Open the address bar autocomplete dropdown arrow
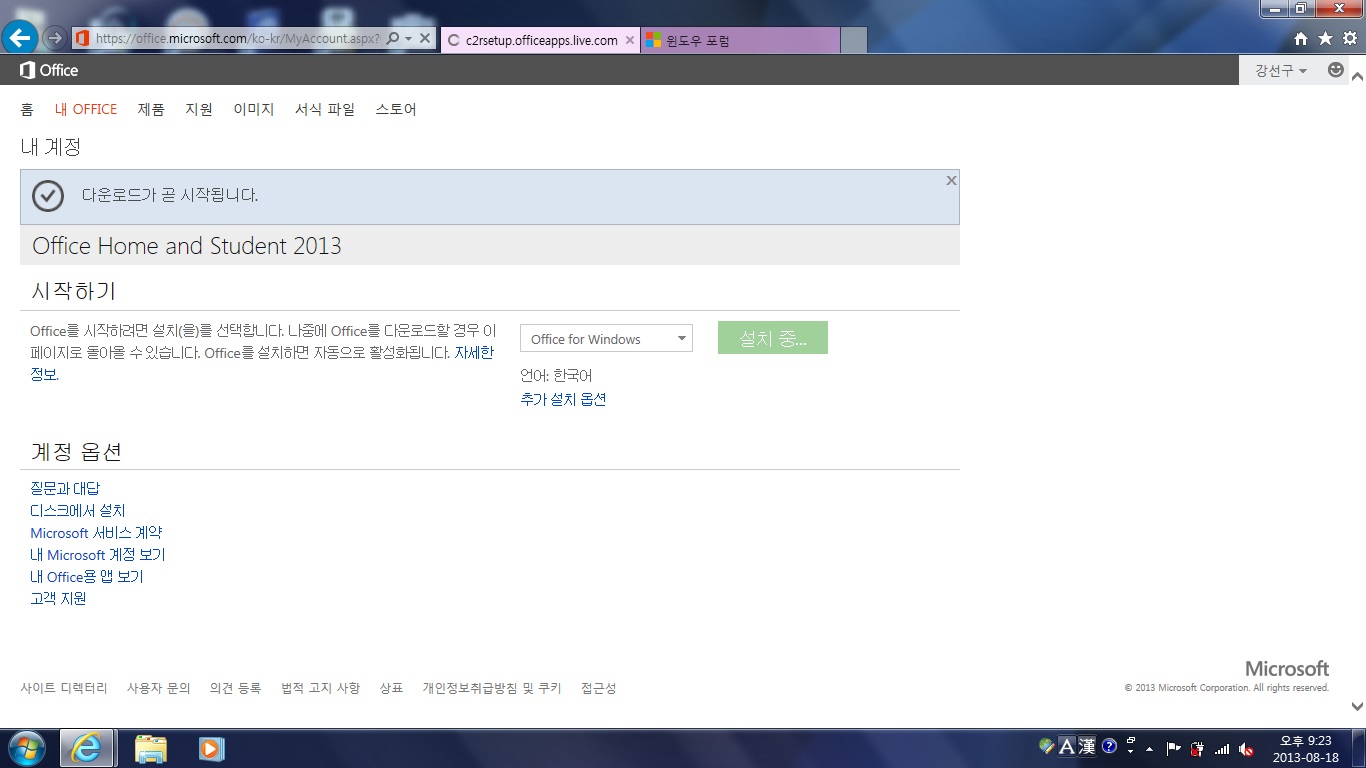The width and height of the screenshot is (1366, 768). tap(408, 39)
